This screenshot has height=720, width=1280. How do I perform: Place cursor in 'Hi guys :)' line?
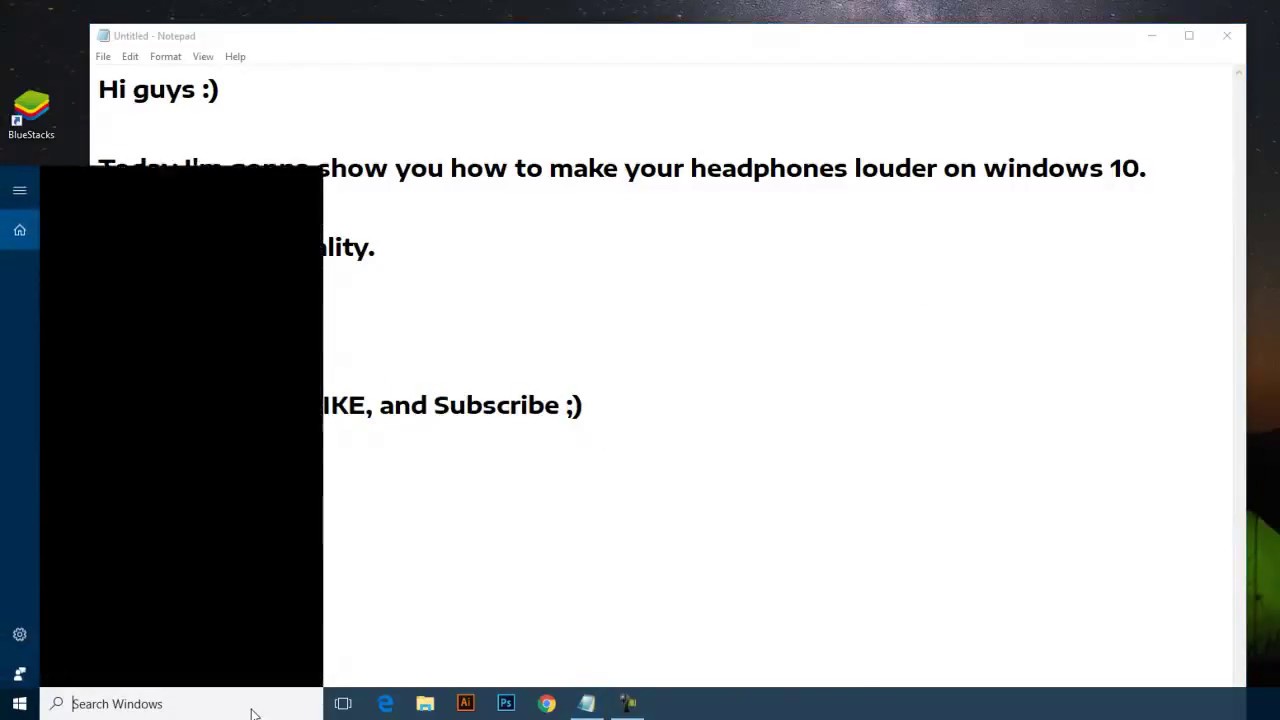pyautogui.click(x=158, y=90)
